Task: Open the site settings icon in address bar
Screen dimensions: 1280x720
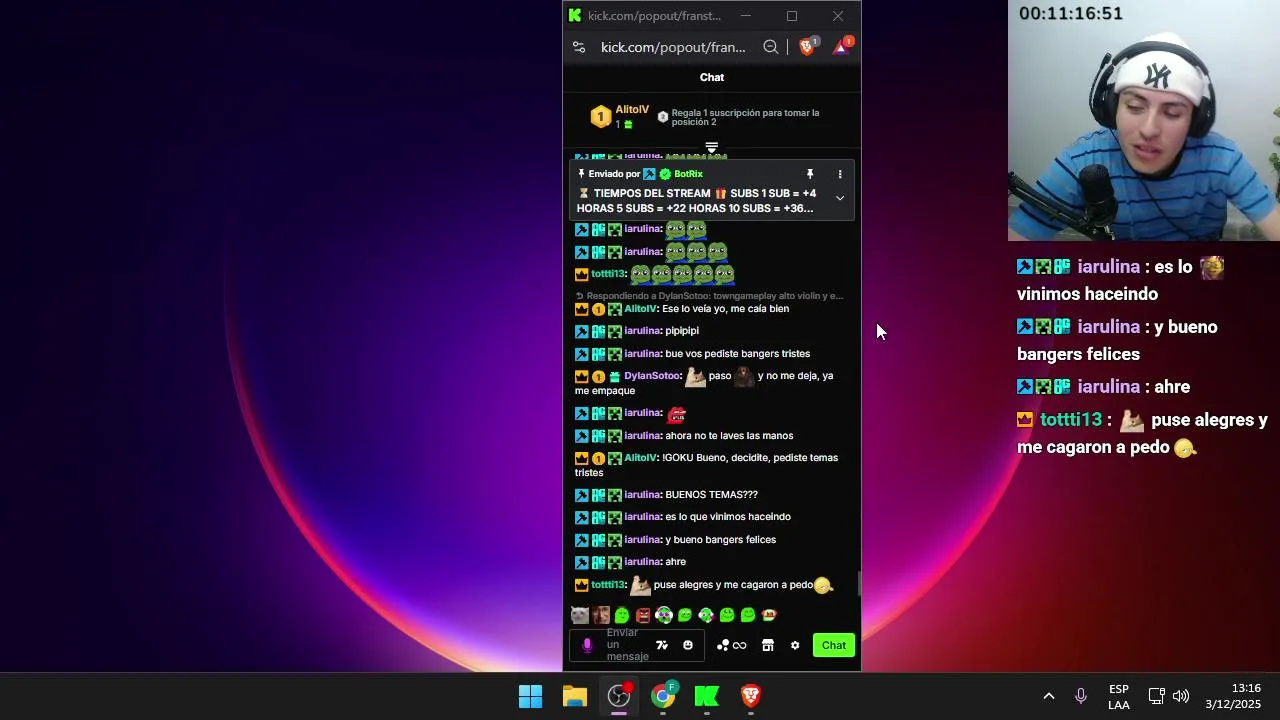Action: point(579,47)
